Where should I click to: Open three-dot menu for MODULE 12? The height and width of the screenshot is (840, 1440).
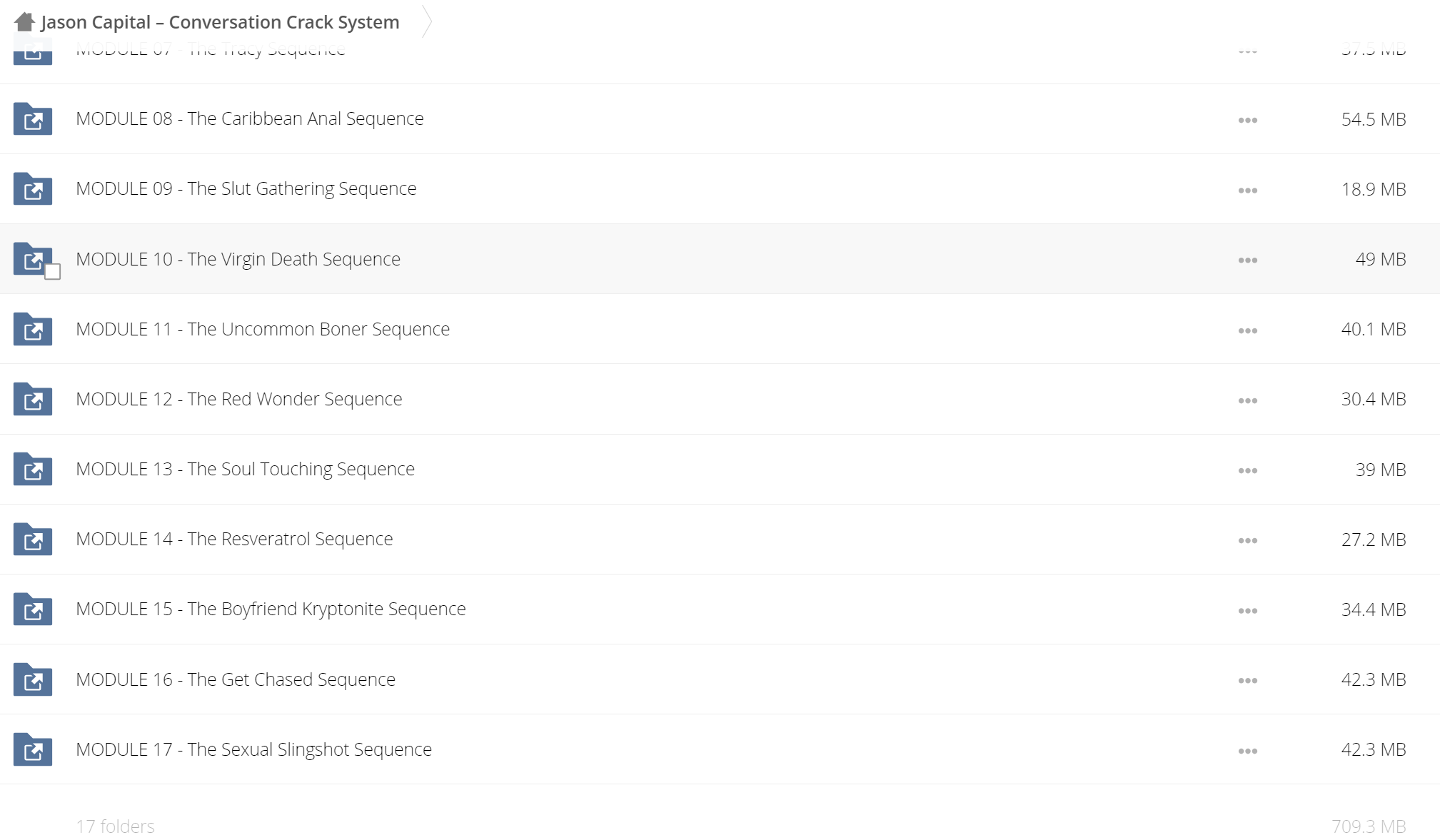[1247, 400]
